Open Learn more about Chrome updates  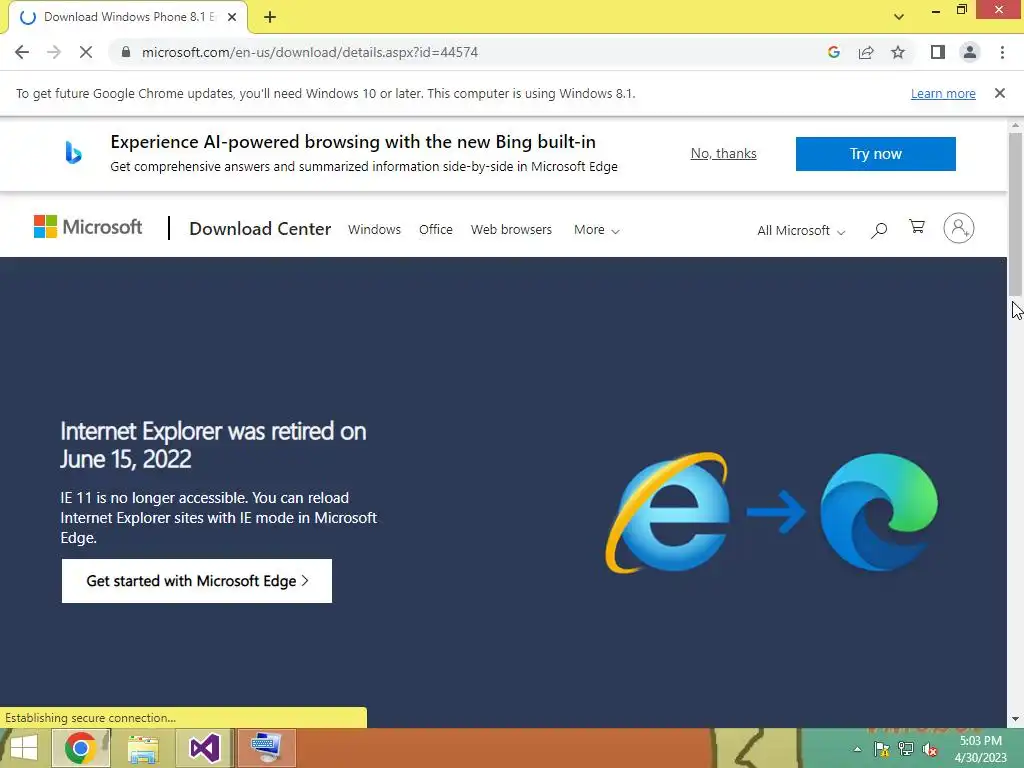(943, 93)
